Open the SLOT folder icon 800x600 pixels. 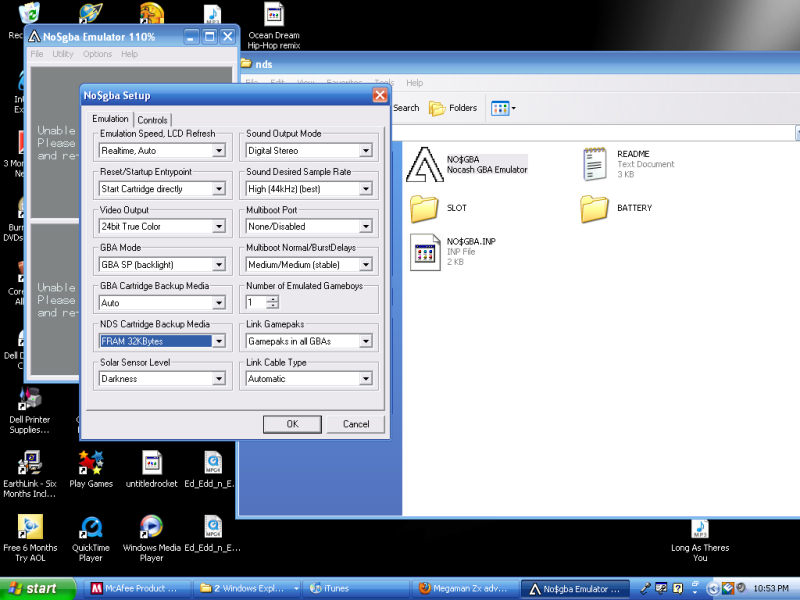tap(424, 208)
